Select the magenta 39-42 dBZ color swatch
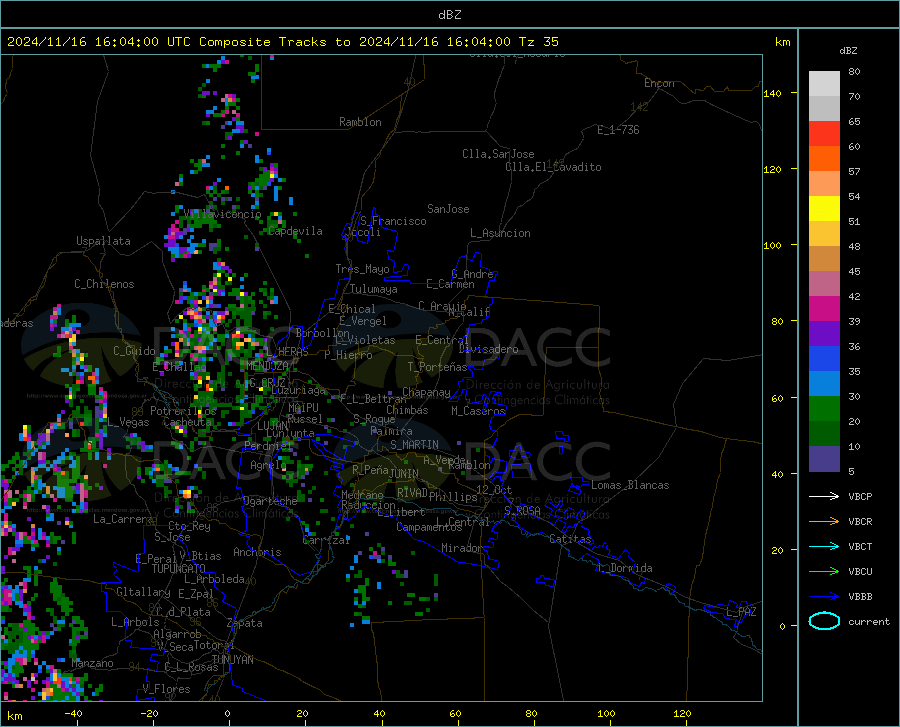This screenshot has height=727, width=900. pos(824,309)
